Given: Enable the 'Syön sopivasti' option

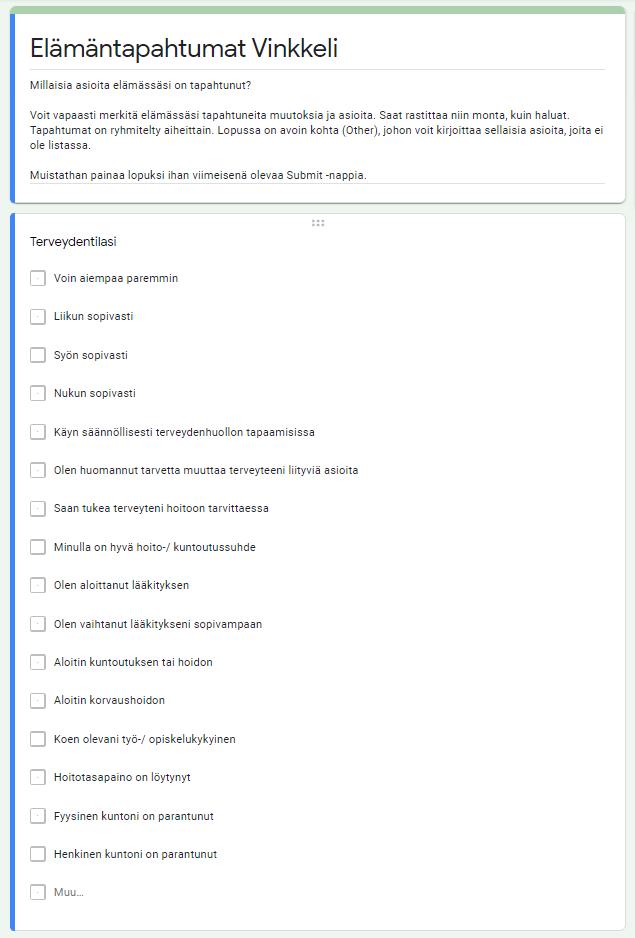Looking at the screenshot, I should coord(38,355).
